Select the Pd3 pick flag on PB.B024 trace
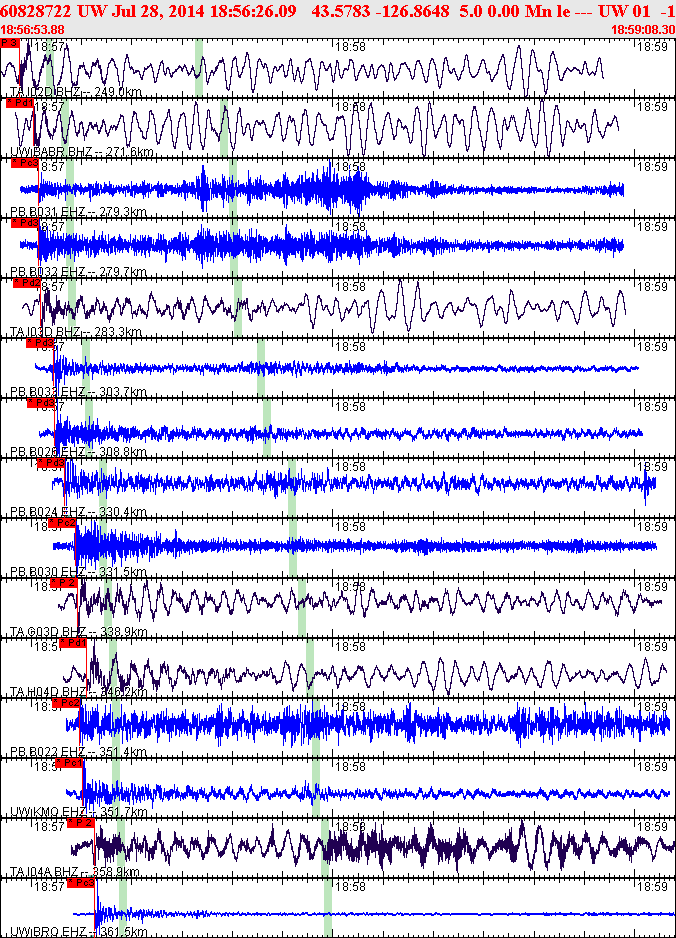Viewport: 676px width, 938px height. (x=51, y=462)
